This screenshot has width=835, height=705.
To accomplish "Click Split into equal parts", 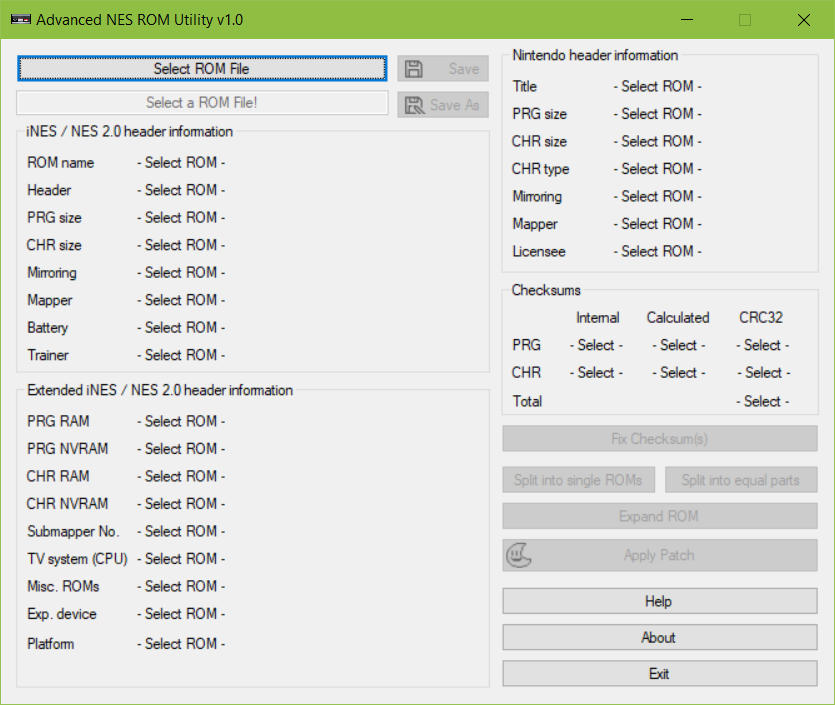I will tap(740, 480).
